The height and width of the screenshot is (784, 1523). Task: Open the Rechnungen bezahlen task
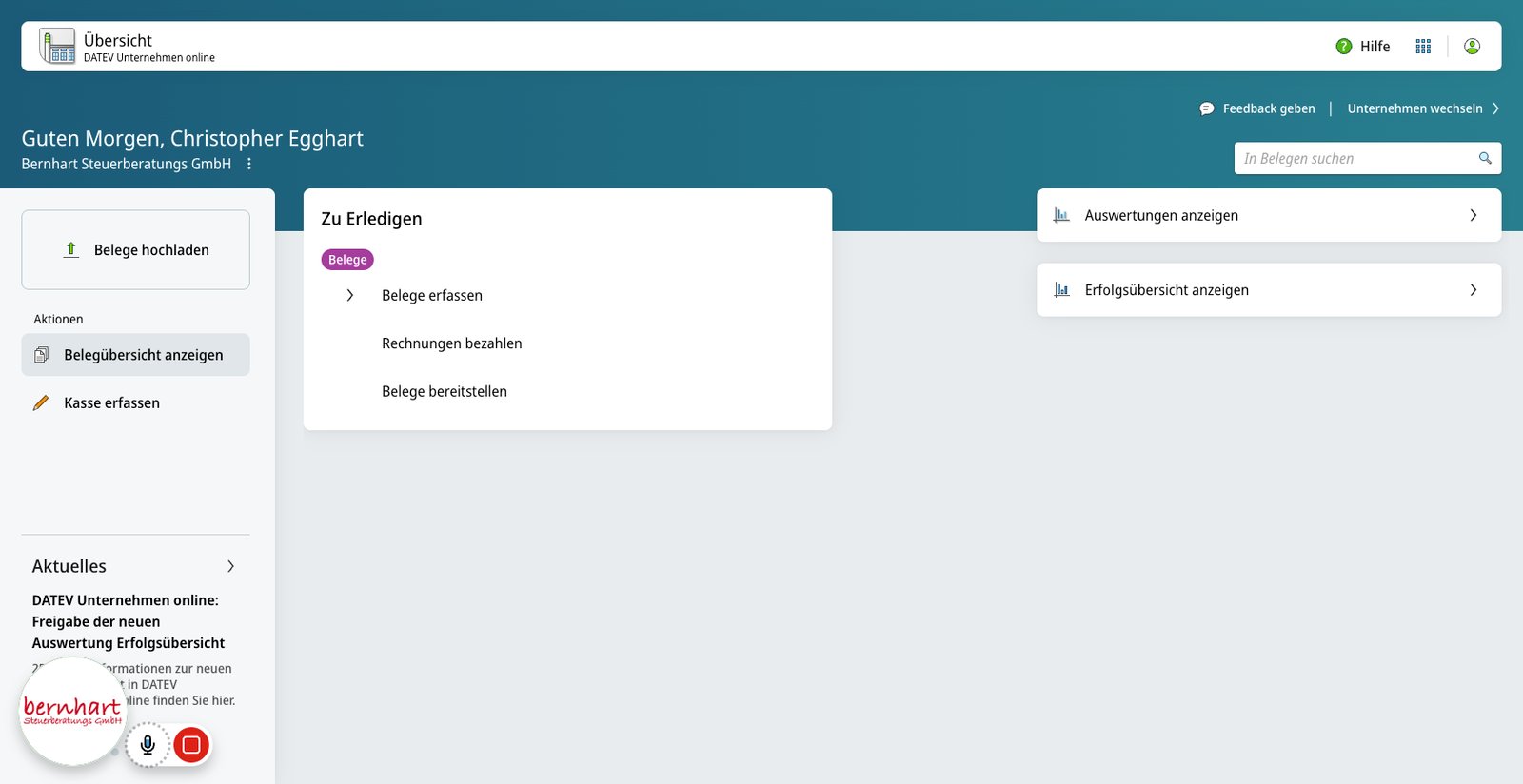click(x=452, y=343)
